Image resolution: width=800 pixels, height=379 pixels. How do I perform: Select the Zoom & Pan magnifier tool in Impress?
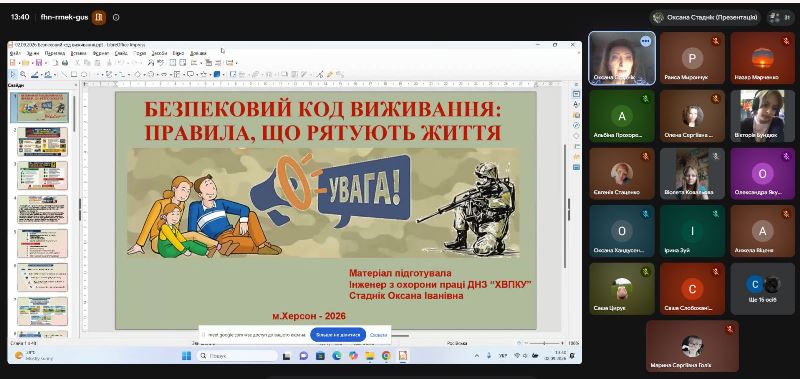click(23, 74)
